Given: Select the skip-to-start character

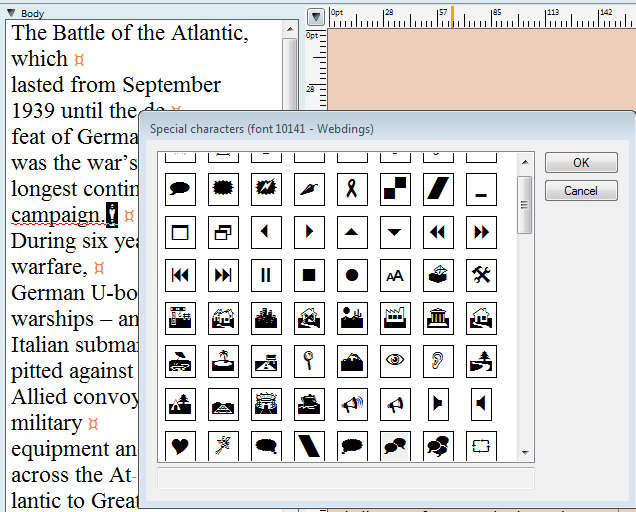Looking at the screenshot, I should pyautogui.click(x=180, y=275).
